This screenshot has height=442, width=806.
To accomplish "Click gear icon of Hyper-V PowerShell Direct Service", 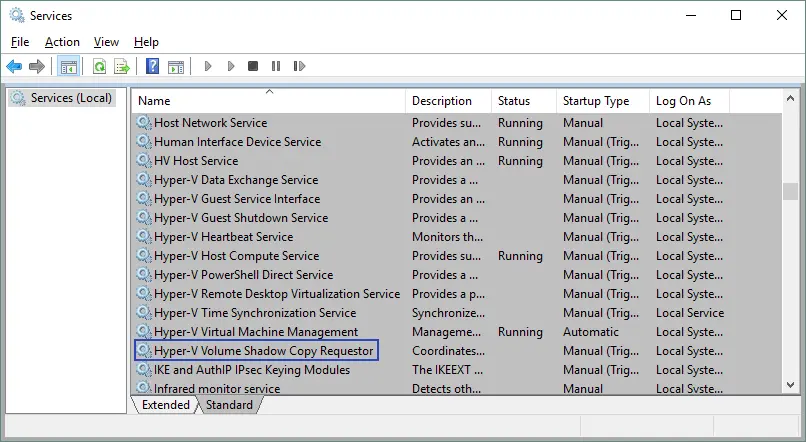I will [144, 274].
